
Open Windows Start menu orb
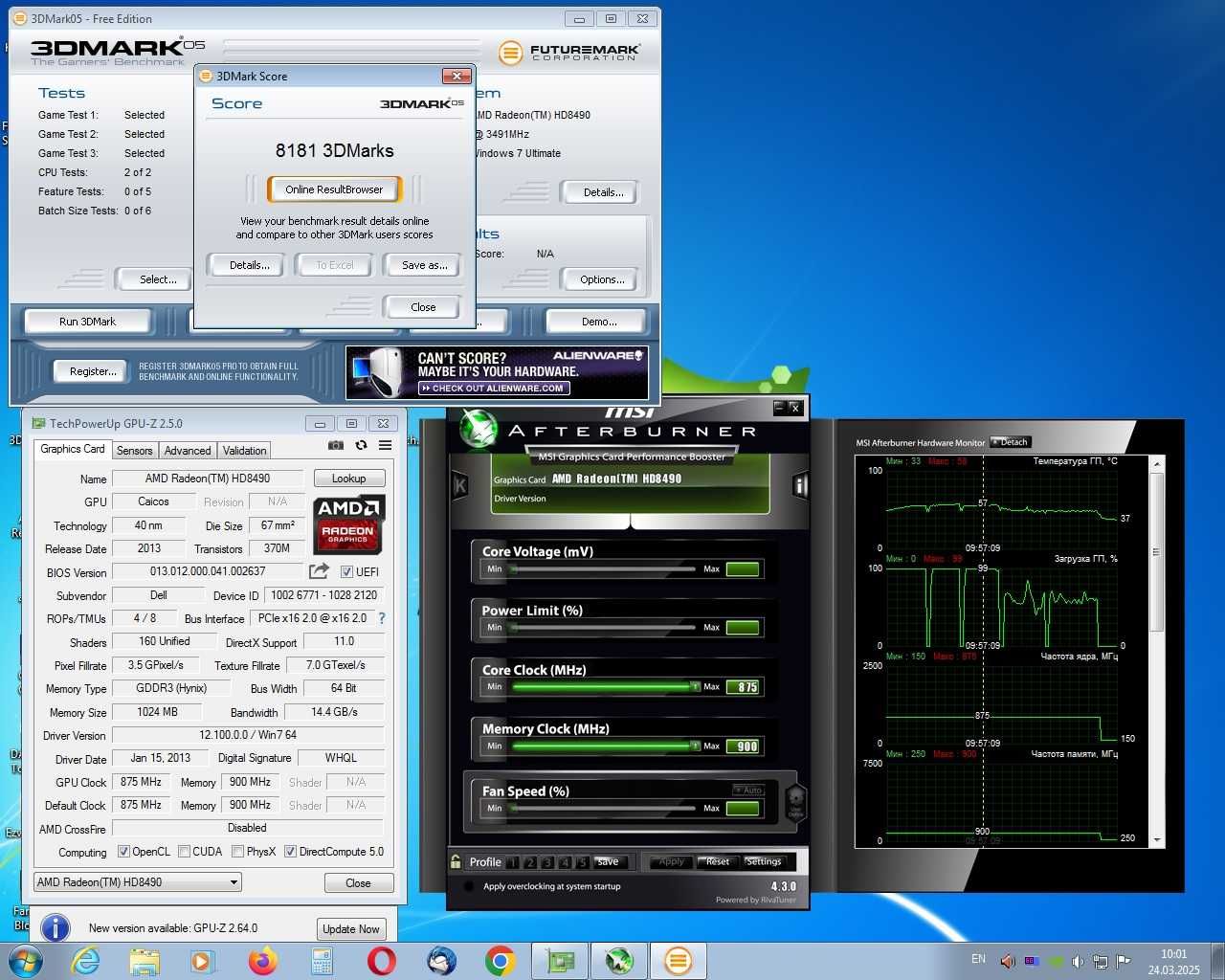(x=25, y=960)
